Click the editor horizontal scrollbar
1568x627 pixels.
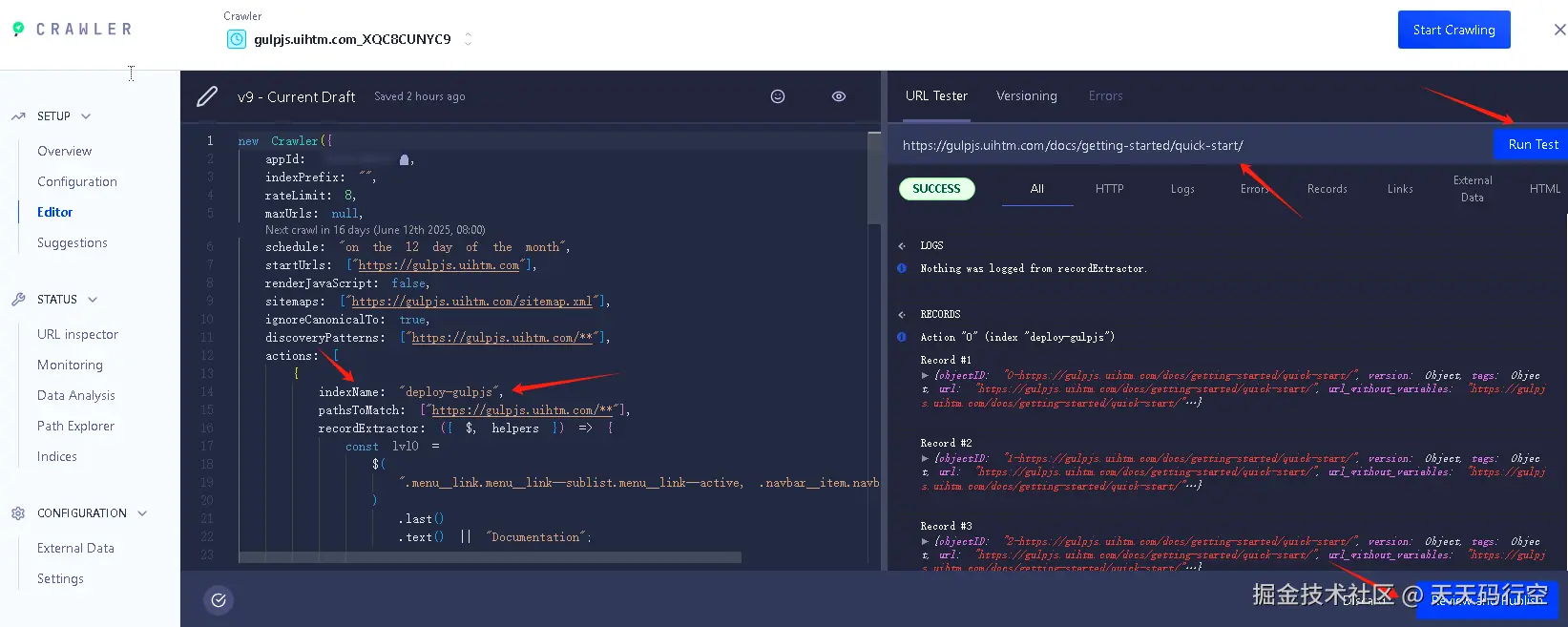click(x=490, y=557)
